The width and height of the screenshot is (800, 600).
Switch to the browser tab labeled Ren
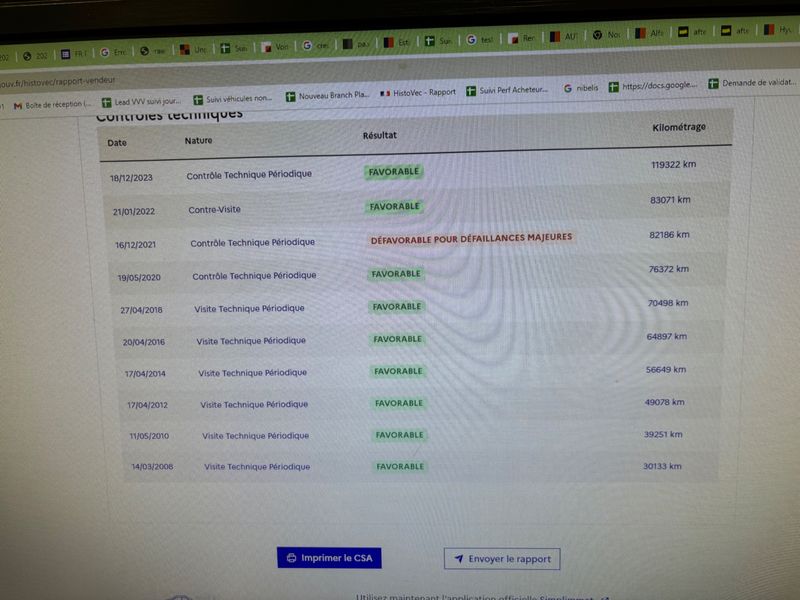tap(521, 38)
